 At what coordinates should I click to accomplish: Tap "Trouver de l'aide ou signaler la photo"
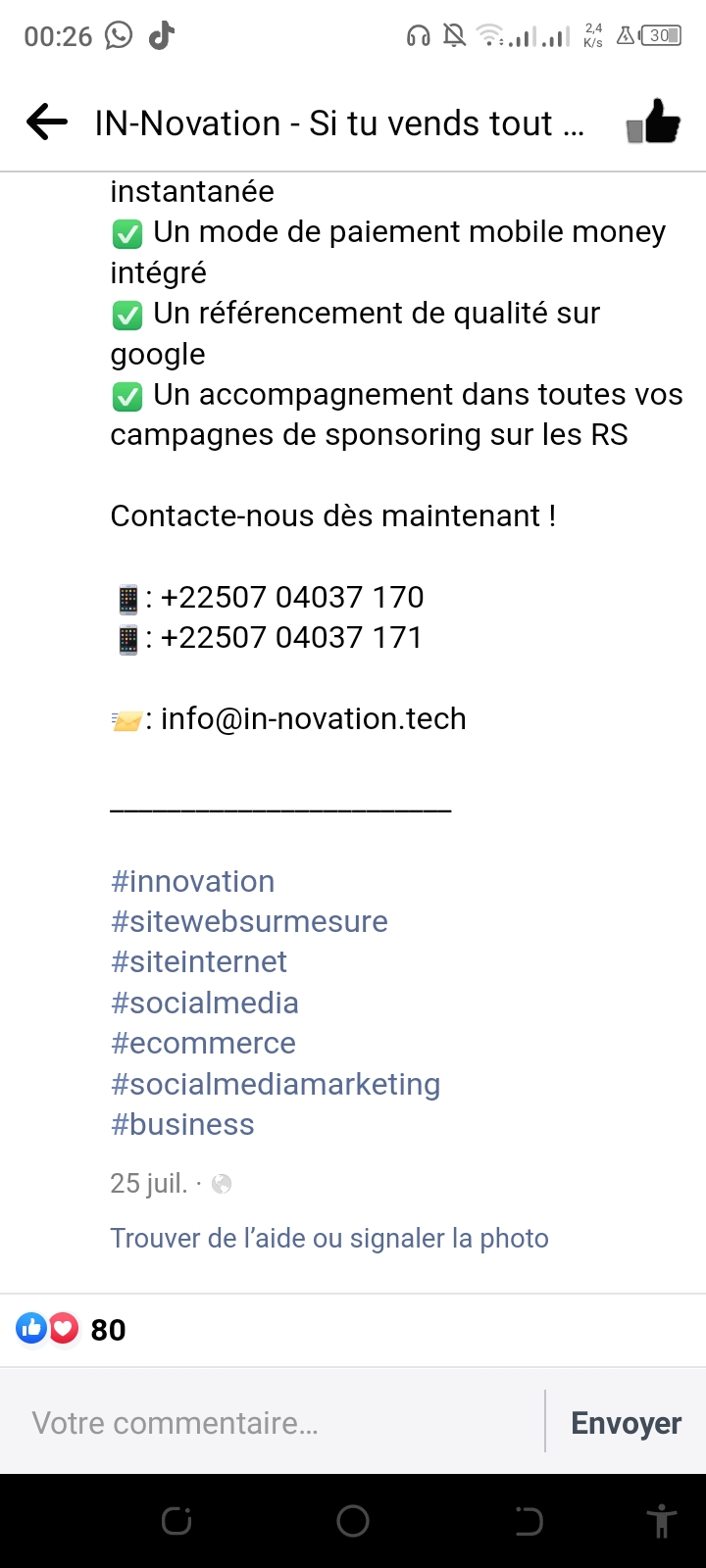click(329, 1238)
